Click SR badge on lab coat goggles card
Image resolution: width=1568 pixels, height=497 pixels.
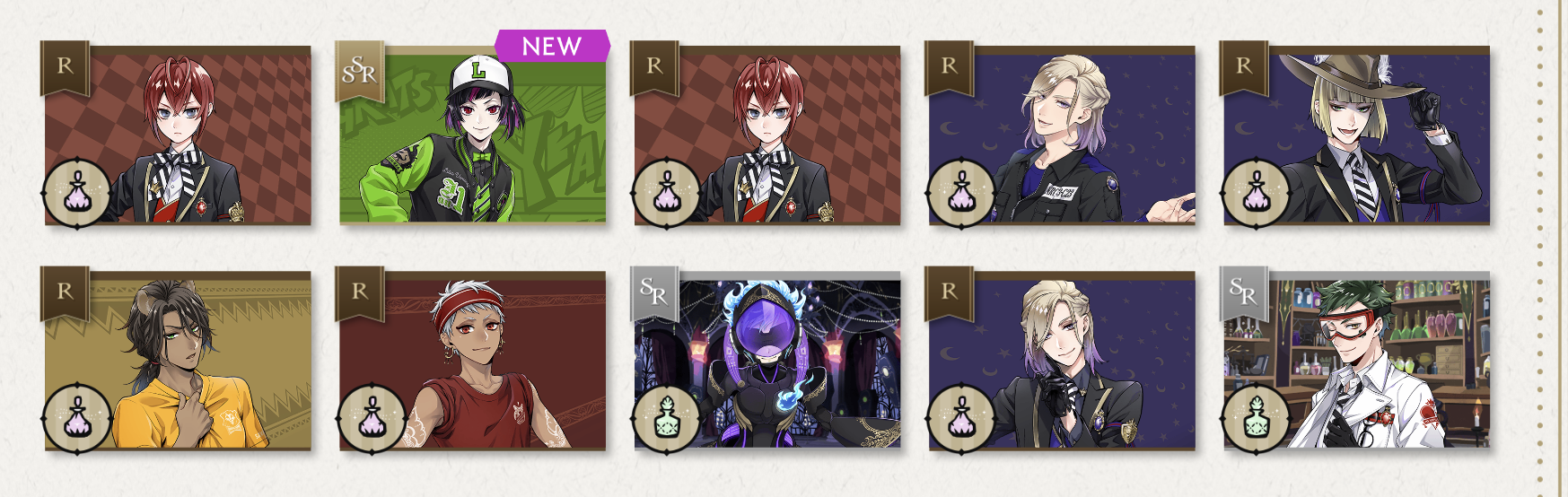point(1243,293)
